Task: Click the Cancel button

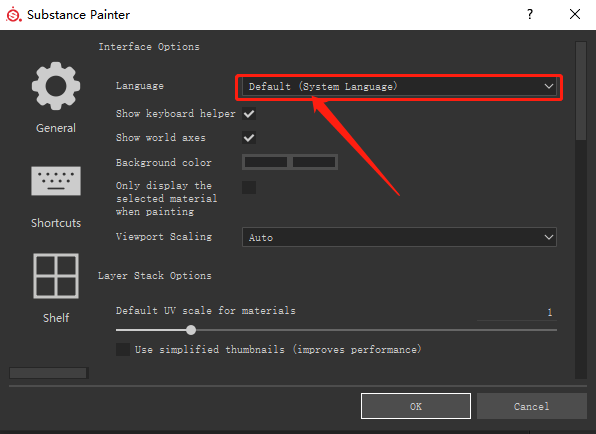Action: pos(531,406)
